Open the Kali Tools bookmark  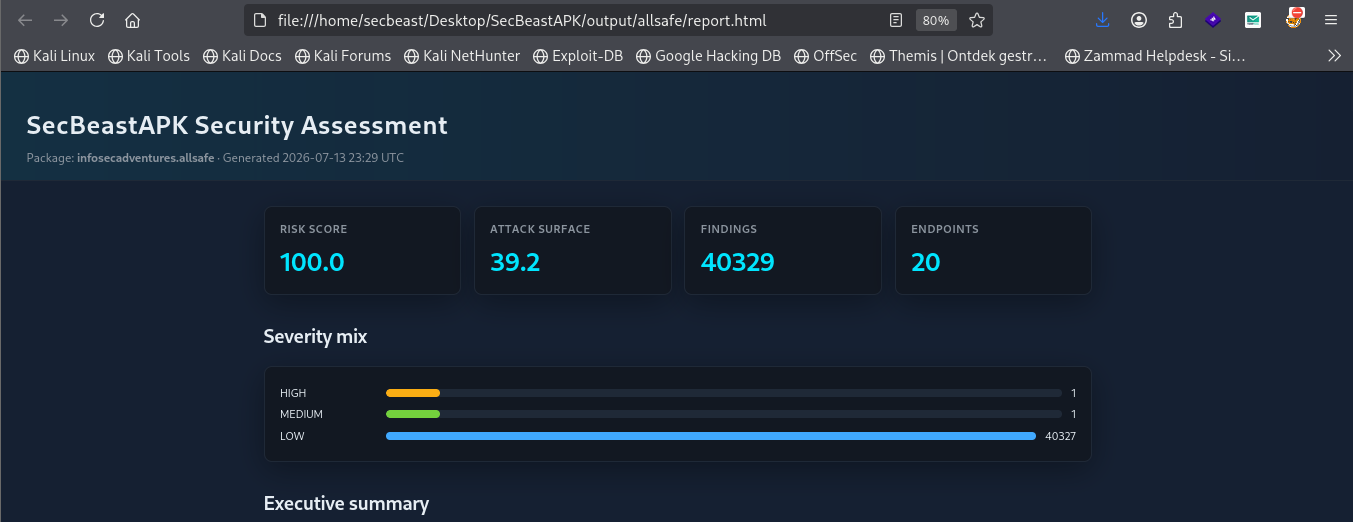(x=148, y=56)
